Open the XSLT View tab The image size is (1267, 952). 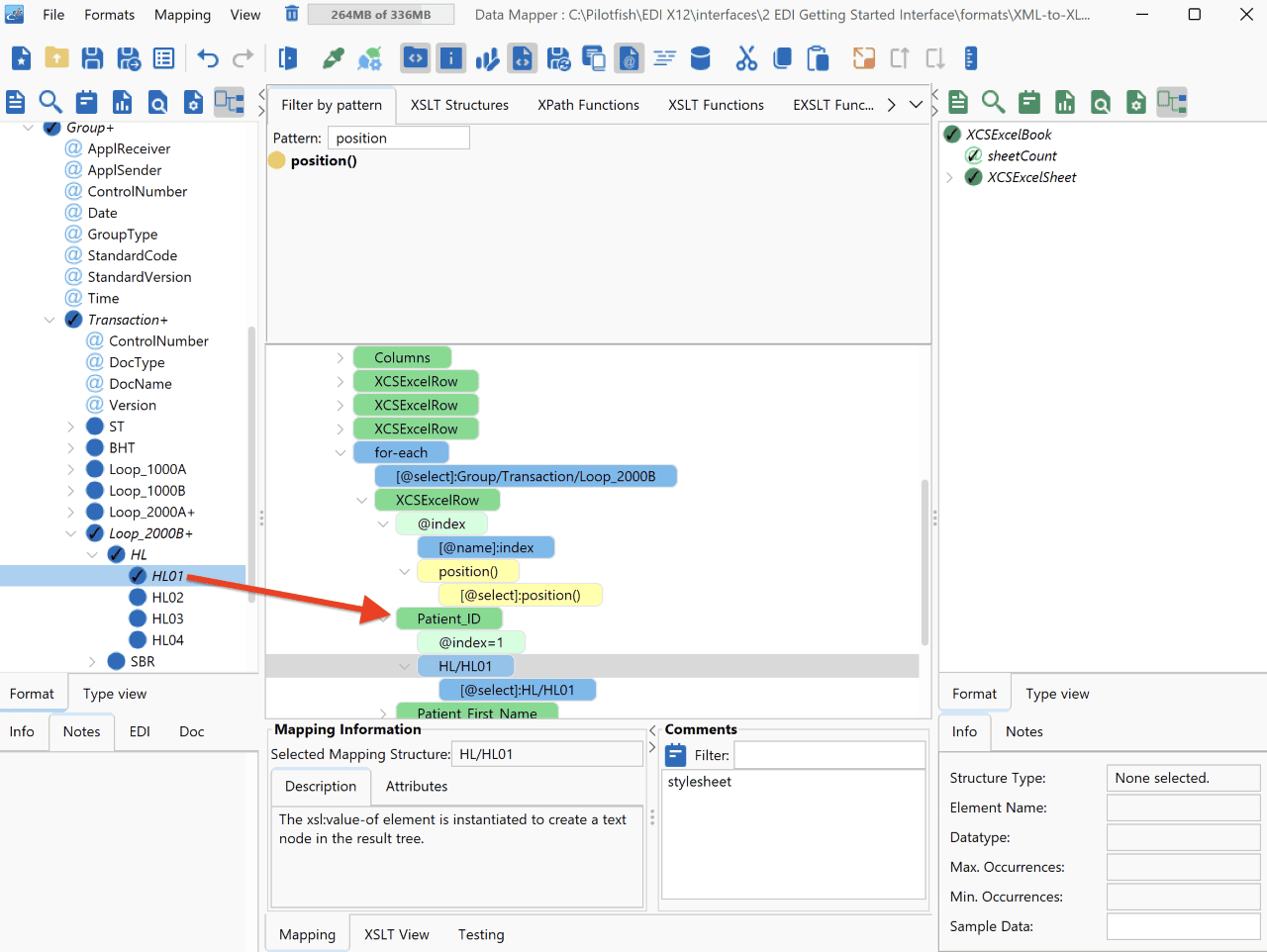tap(396, 934)
